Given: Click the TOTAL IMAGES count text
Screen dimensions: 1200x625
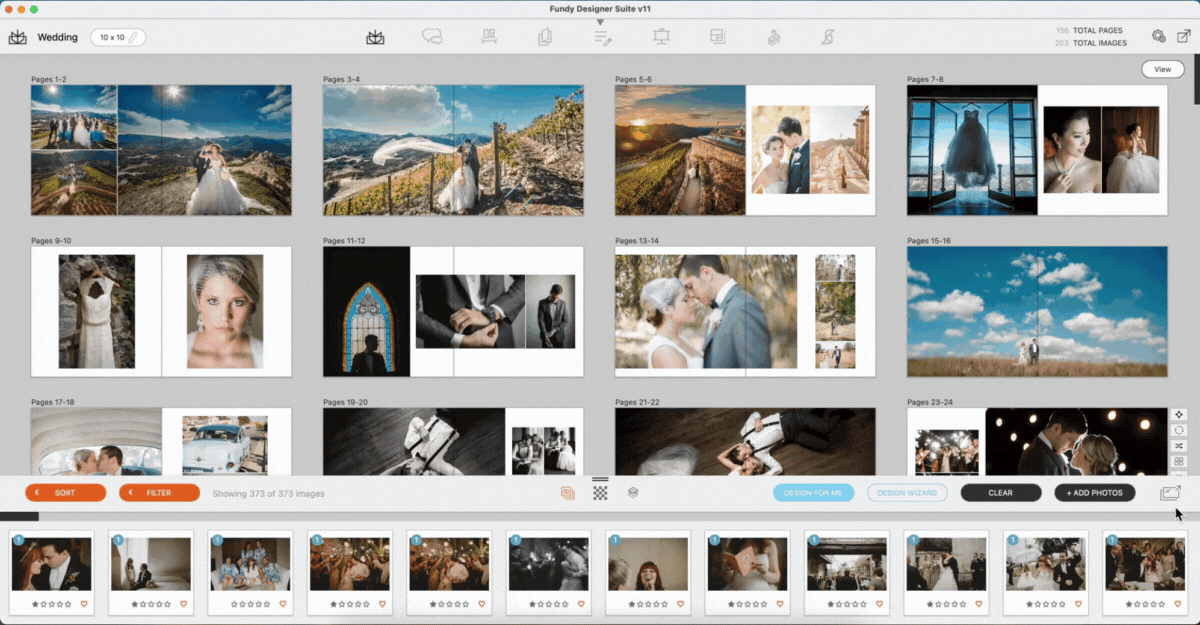Looking at the screenshot, I should [1091, 43].
